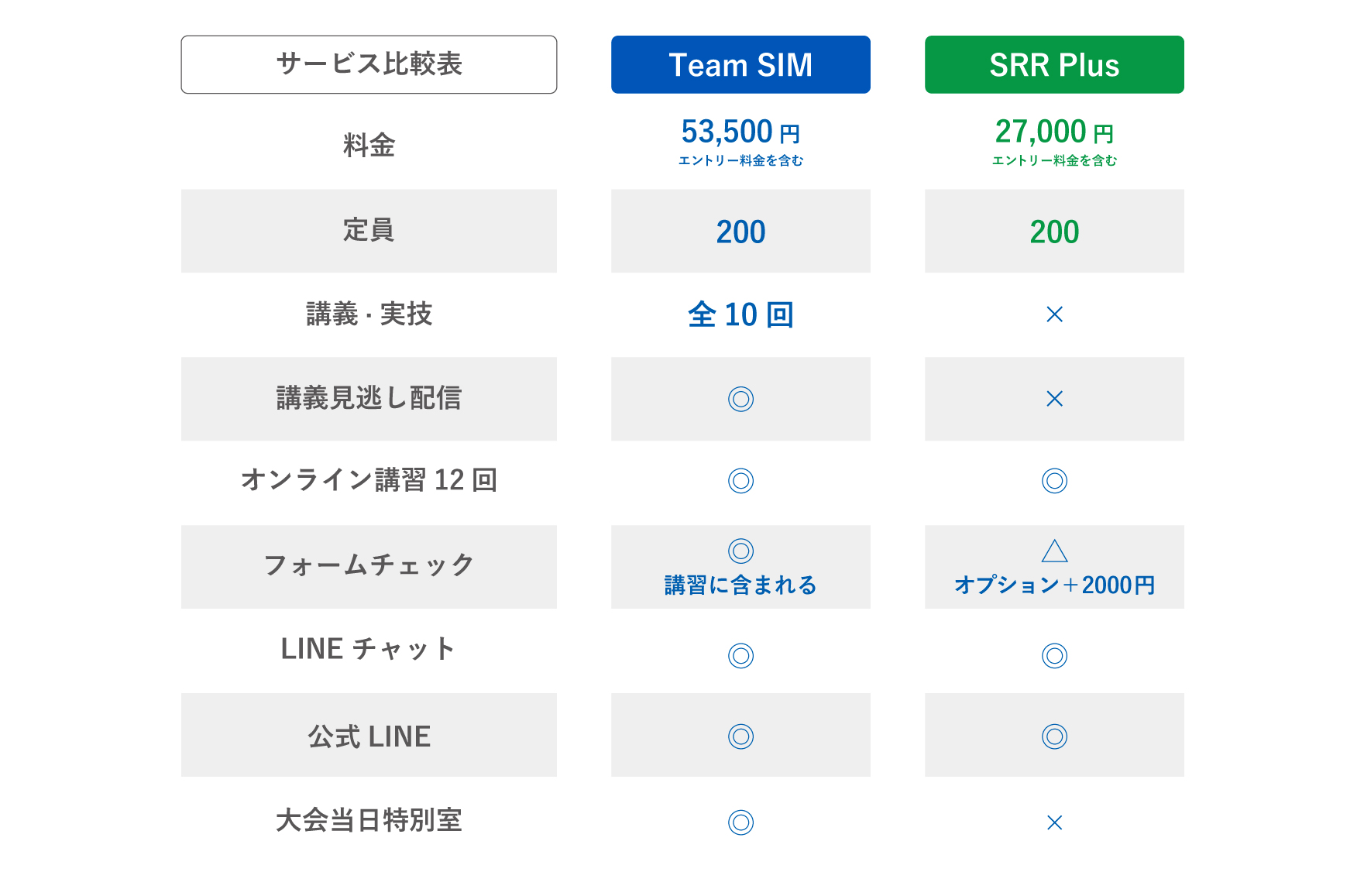Click the X mark for 講義・実技 under SRR Plus
Viewport: 1364px width, 896px height.
coord(1054,314)
